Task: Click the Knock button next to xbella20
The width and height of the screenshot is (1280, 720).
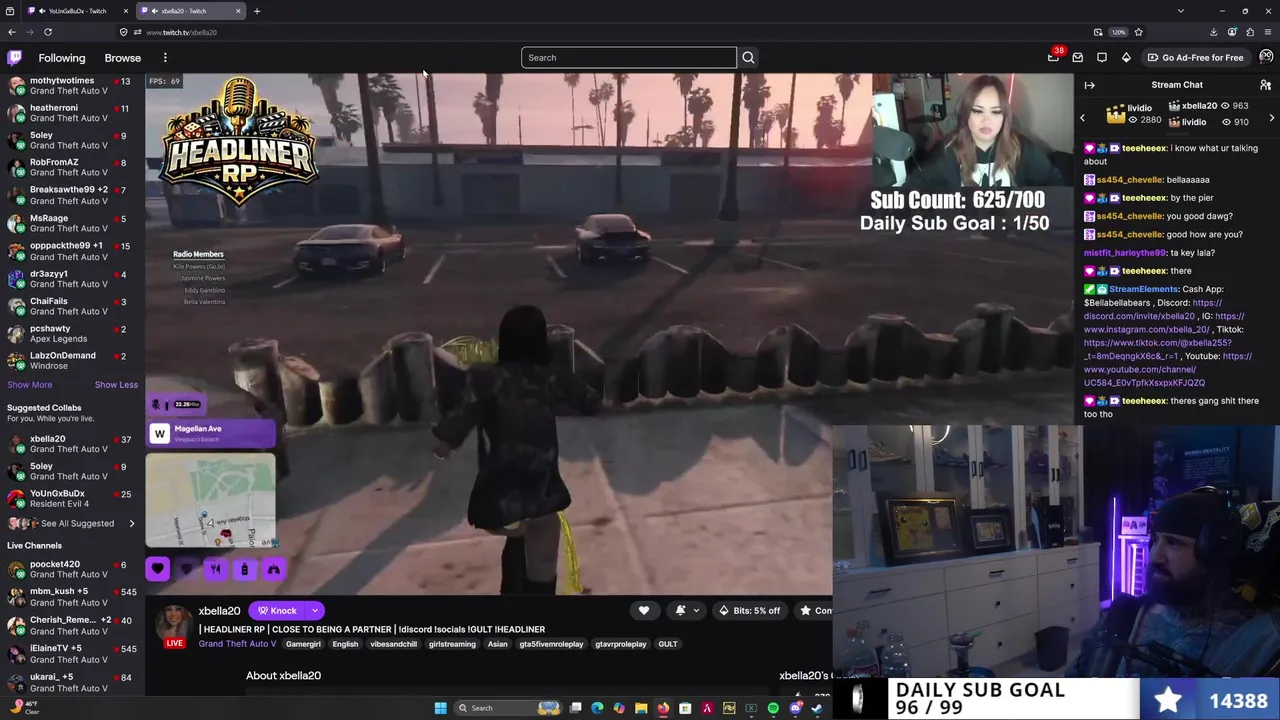Action: pos(277,610)
